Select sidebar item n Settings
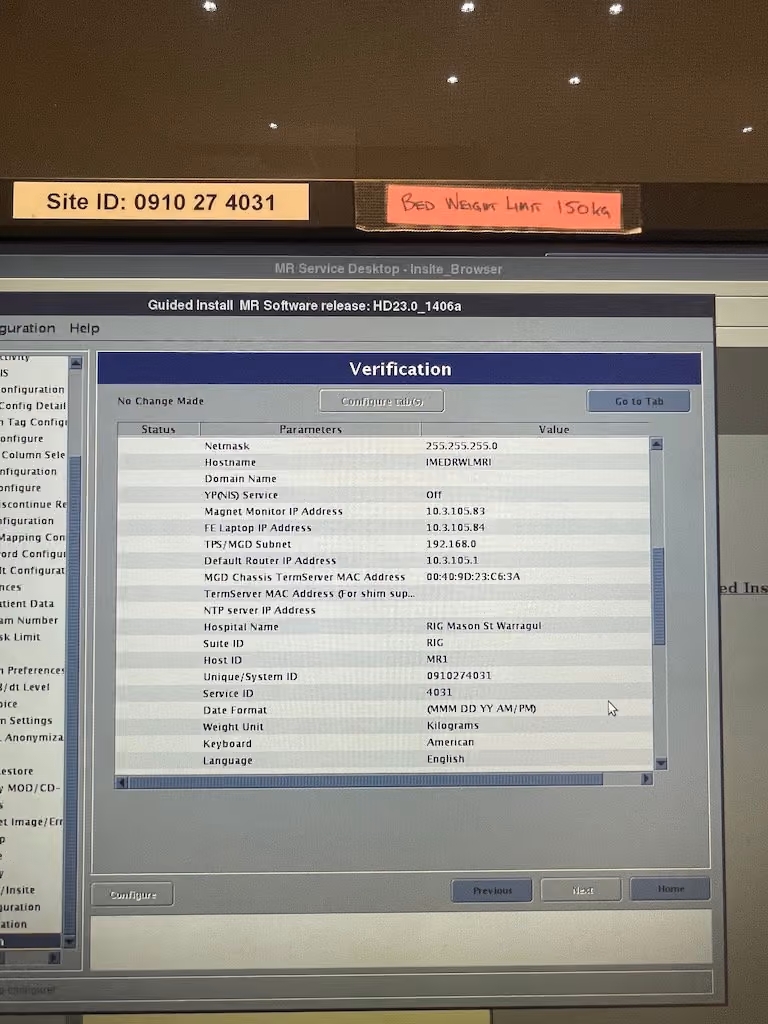 26,720
